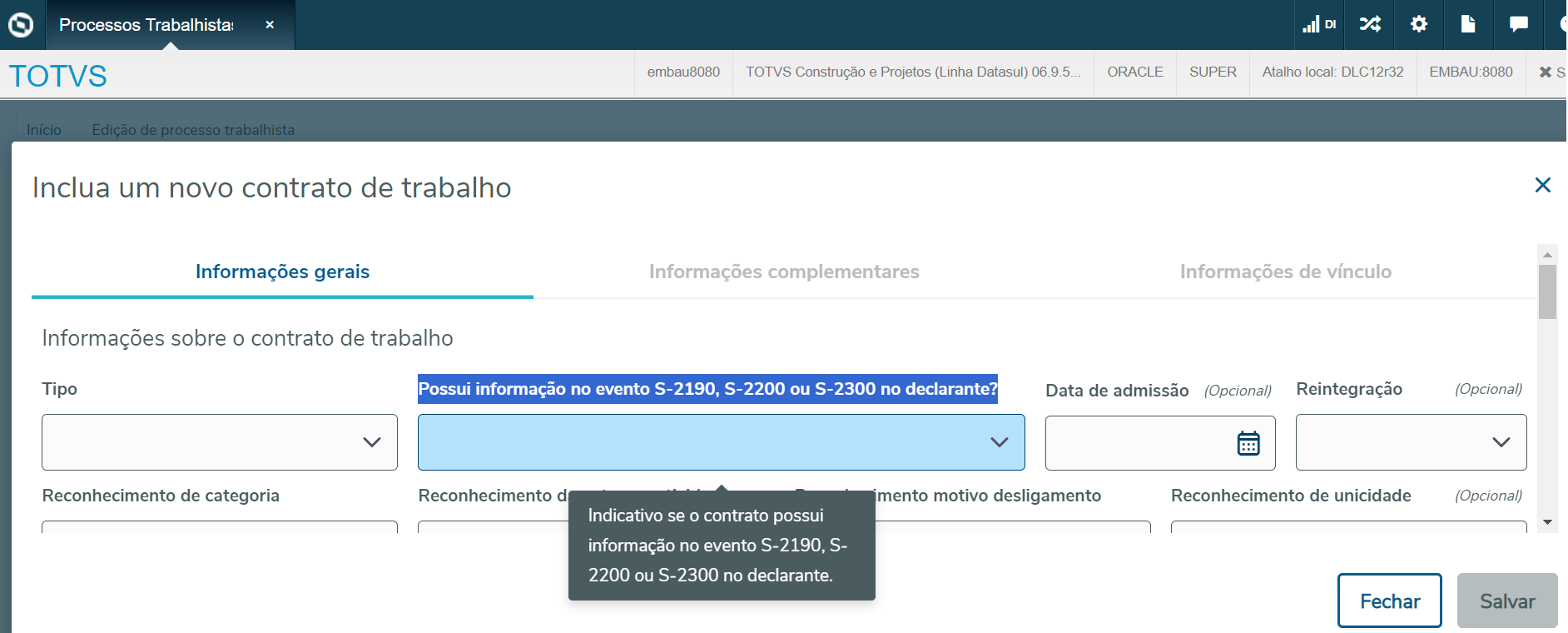Click the Reconhecimento de categoria label
This screenshot has width=1568, height=633.
161,496
